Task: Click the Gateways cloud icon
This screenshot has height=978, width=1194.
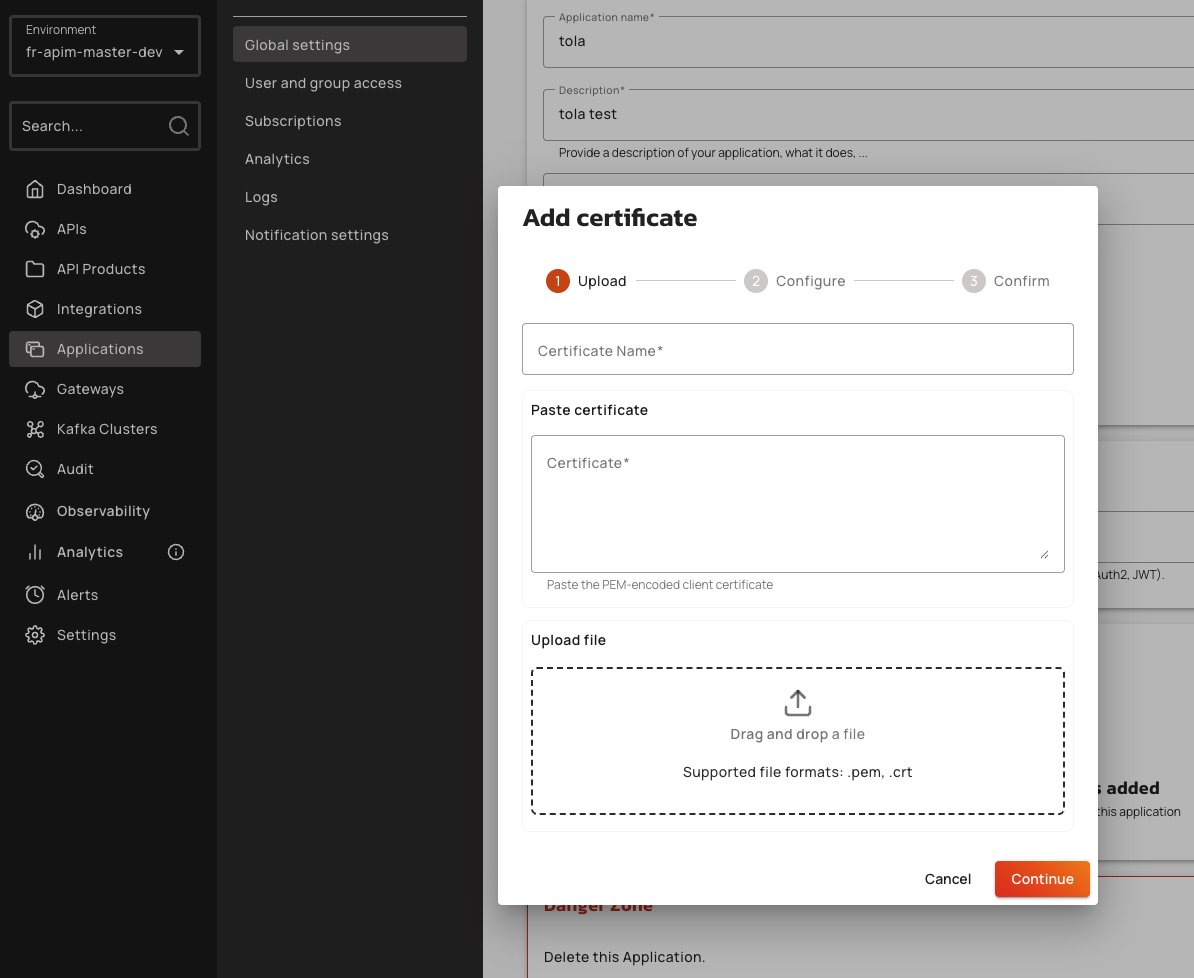Action: (35, 389)
